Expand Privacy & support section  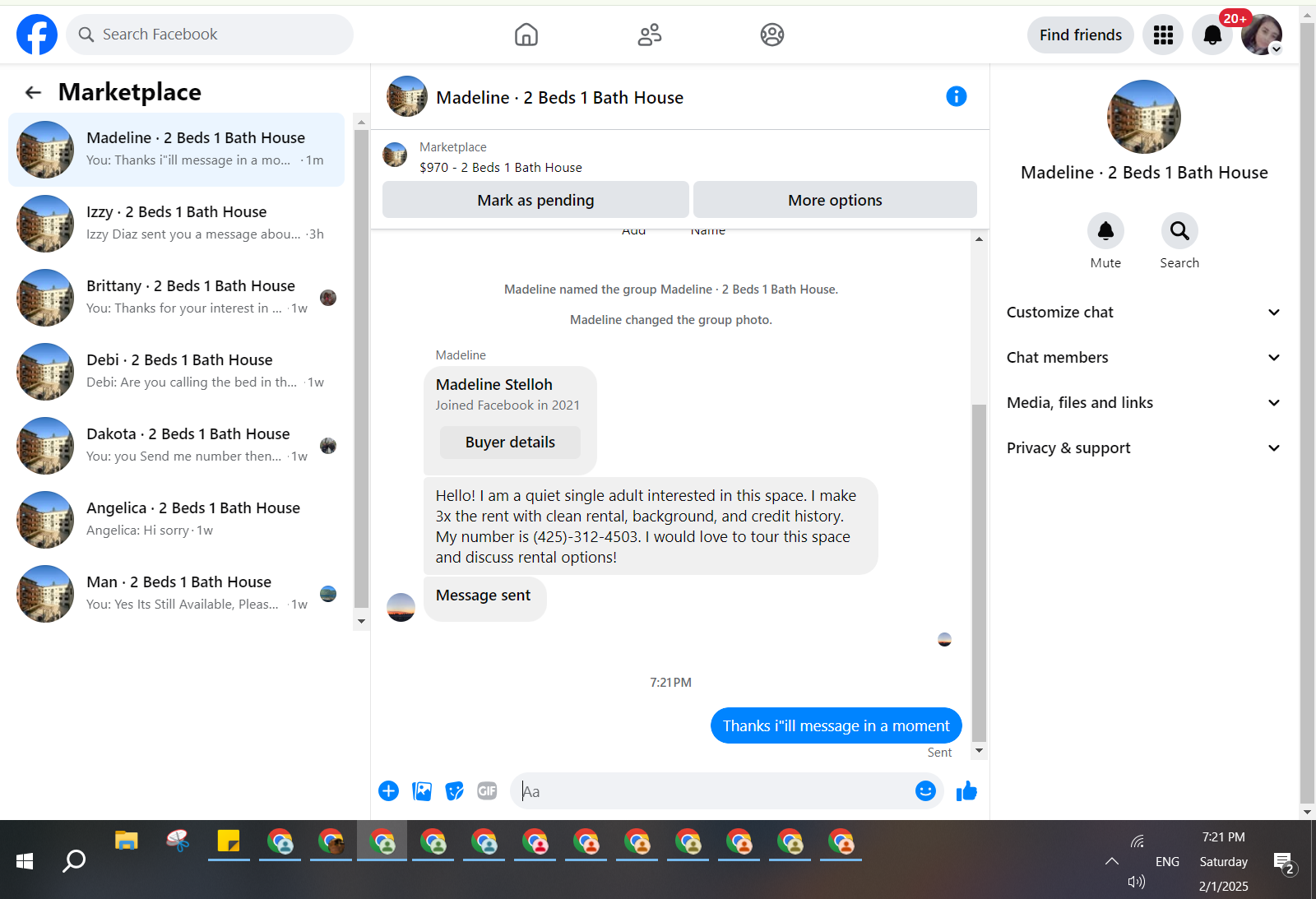1144,448
